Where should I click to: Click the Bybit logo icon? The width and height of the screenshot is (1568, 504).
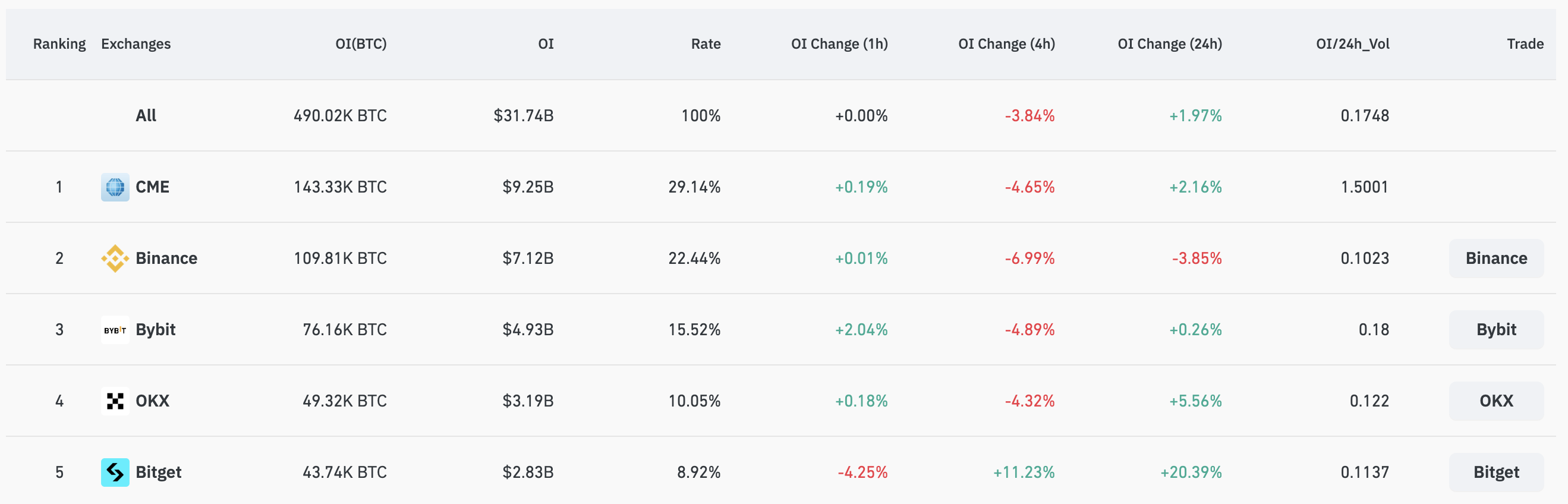[x=115, y=330]
